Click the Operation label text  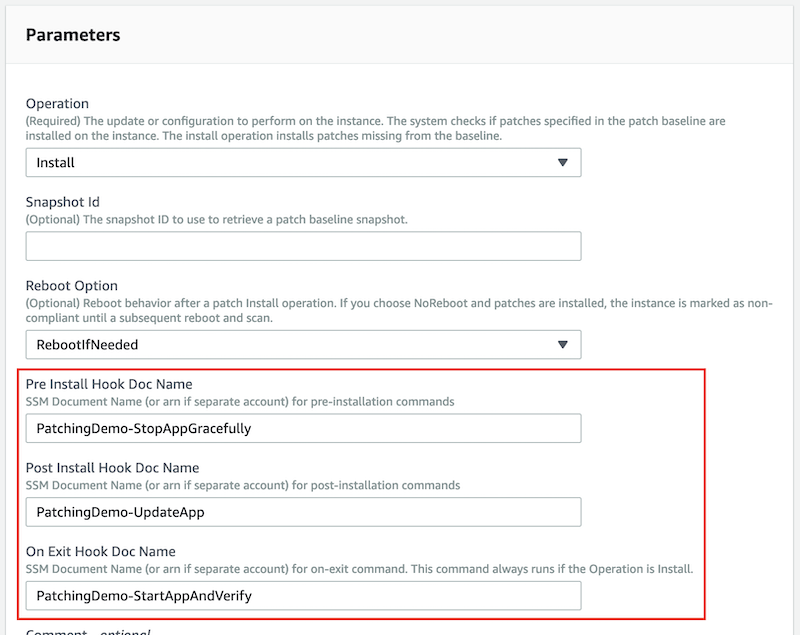(56, 104)
